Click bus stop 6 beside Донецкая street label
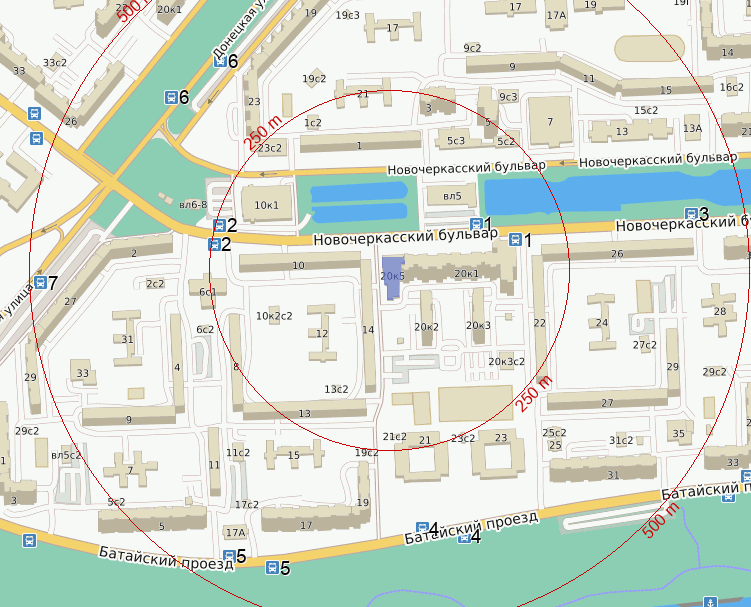This screenshot has width=751, height=607. tap(220, 61)
